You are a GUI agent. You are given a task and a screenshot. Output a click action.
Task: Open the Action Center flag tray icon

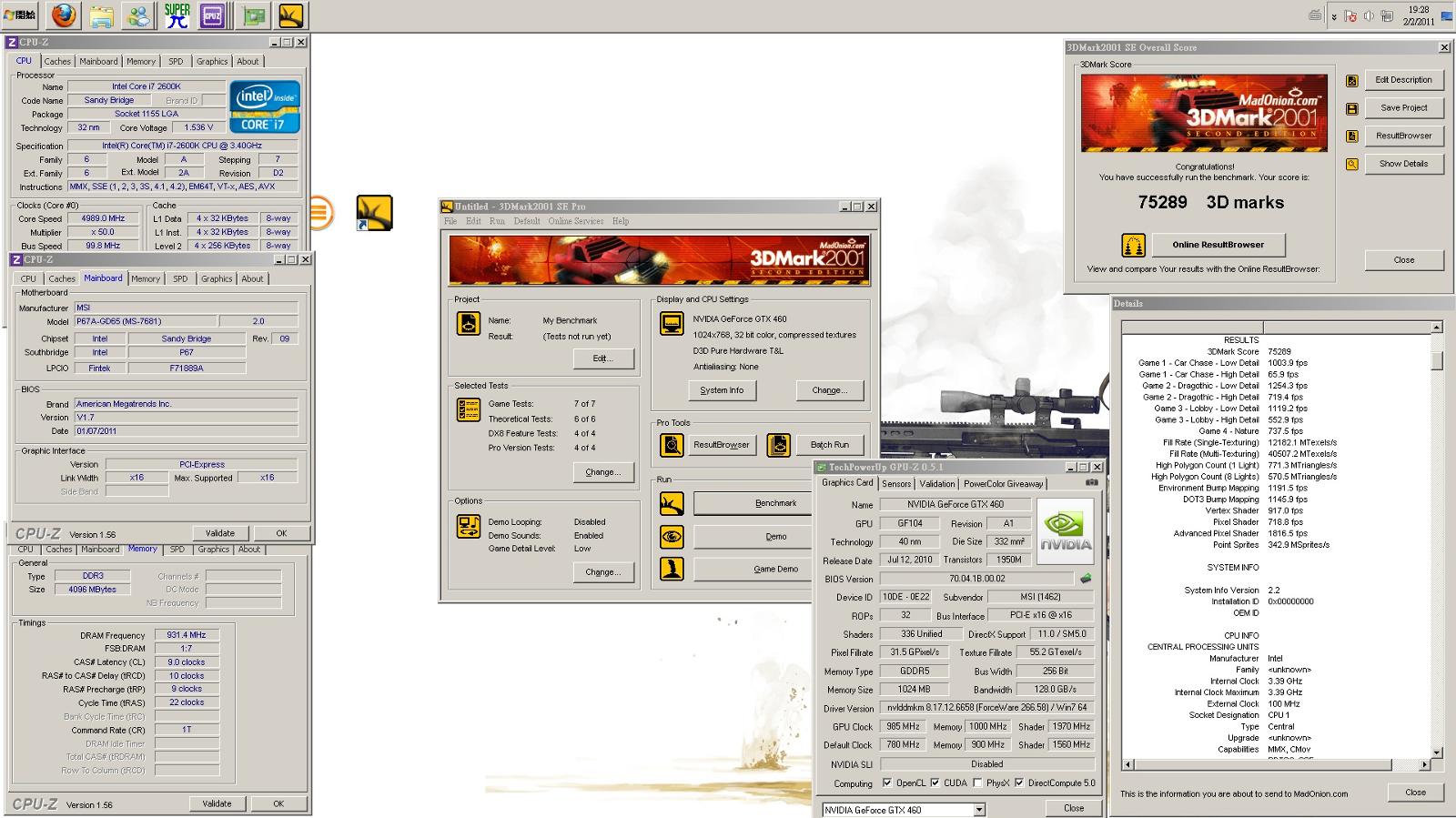[x=1350, y=15]
